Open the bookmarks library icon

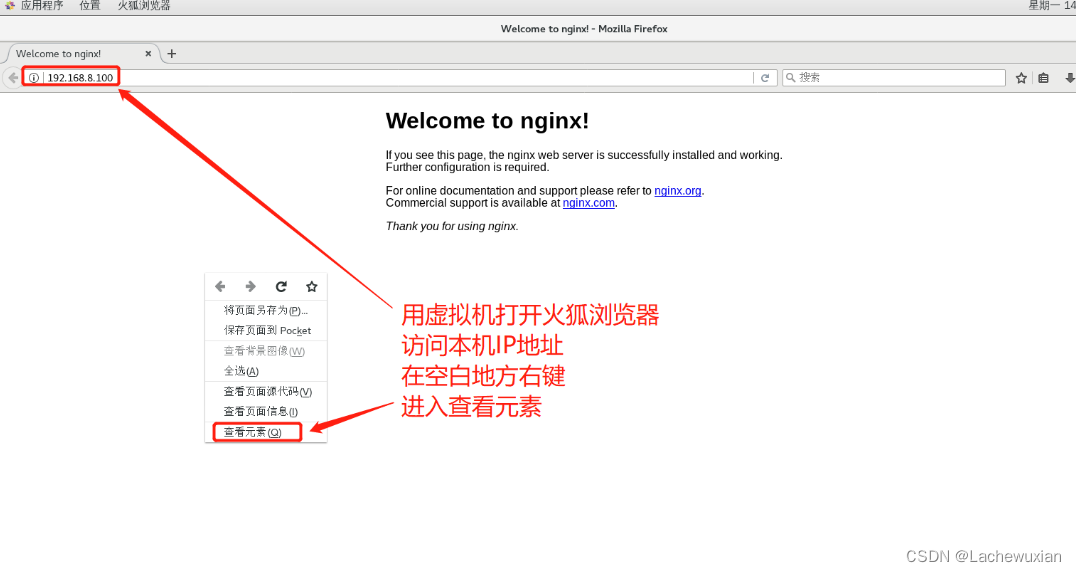[1043, 78]
